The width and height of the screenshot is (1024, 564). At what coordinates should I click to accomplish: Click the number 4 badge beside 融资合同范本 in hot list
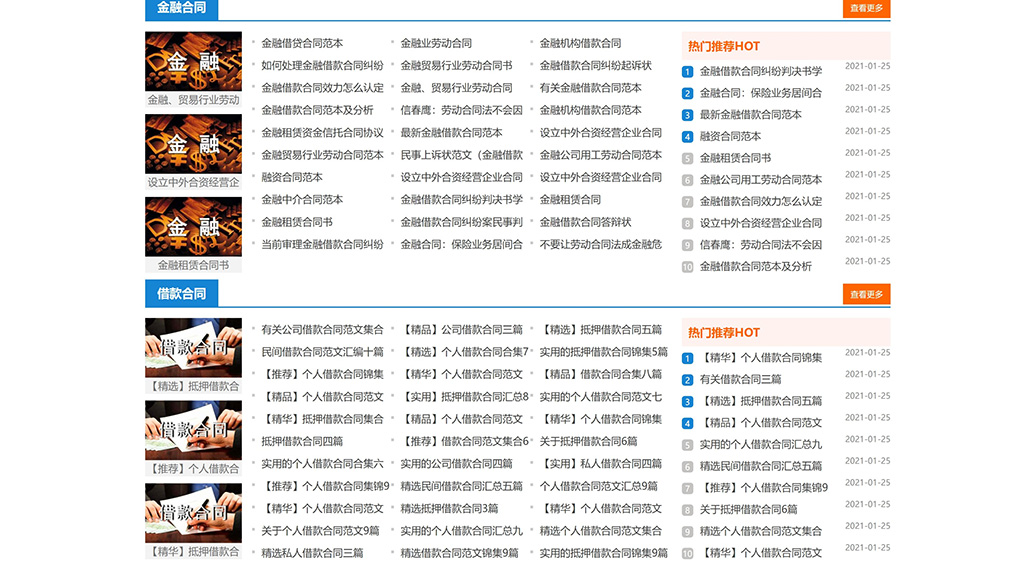click(687, 137)
